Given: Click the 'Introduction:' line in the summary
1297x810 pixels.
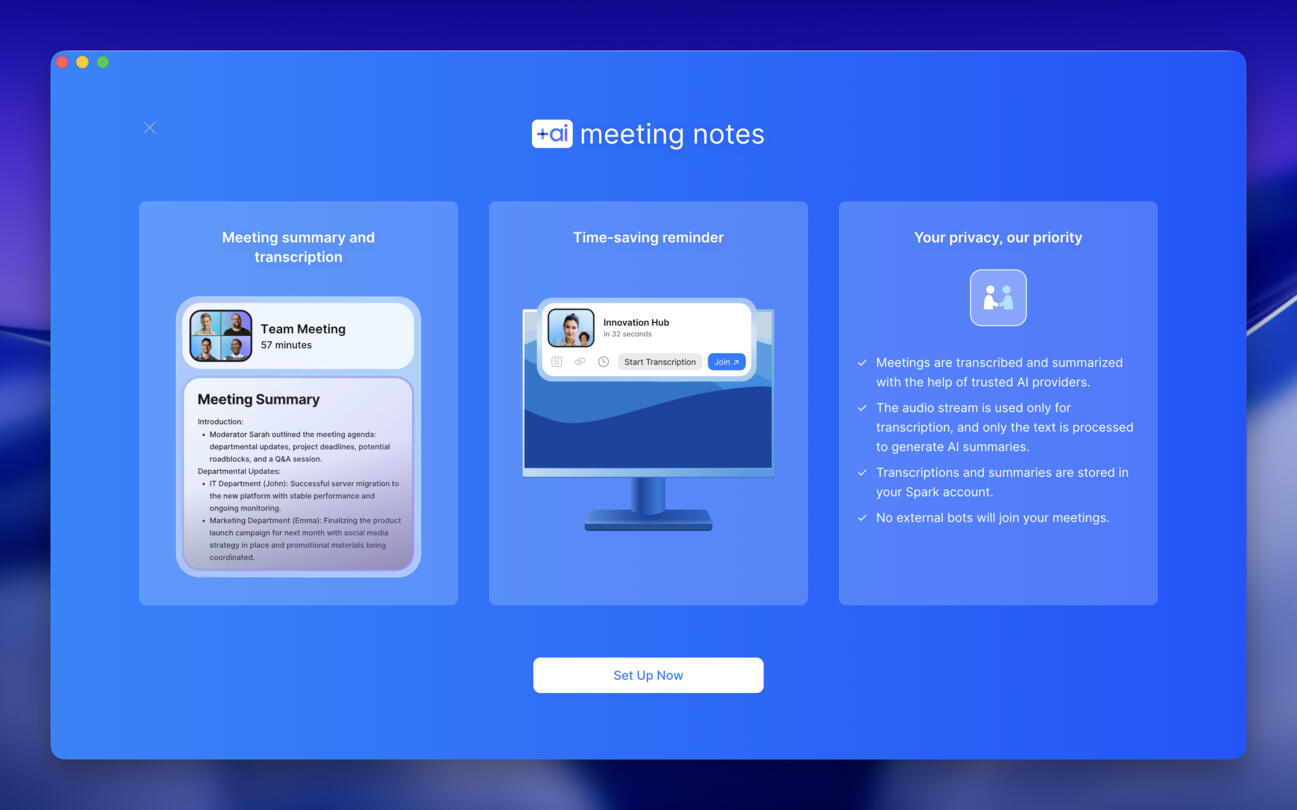Looking at the screenshot, I should (x=220, y=422).
